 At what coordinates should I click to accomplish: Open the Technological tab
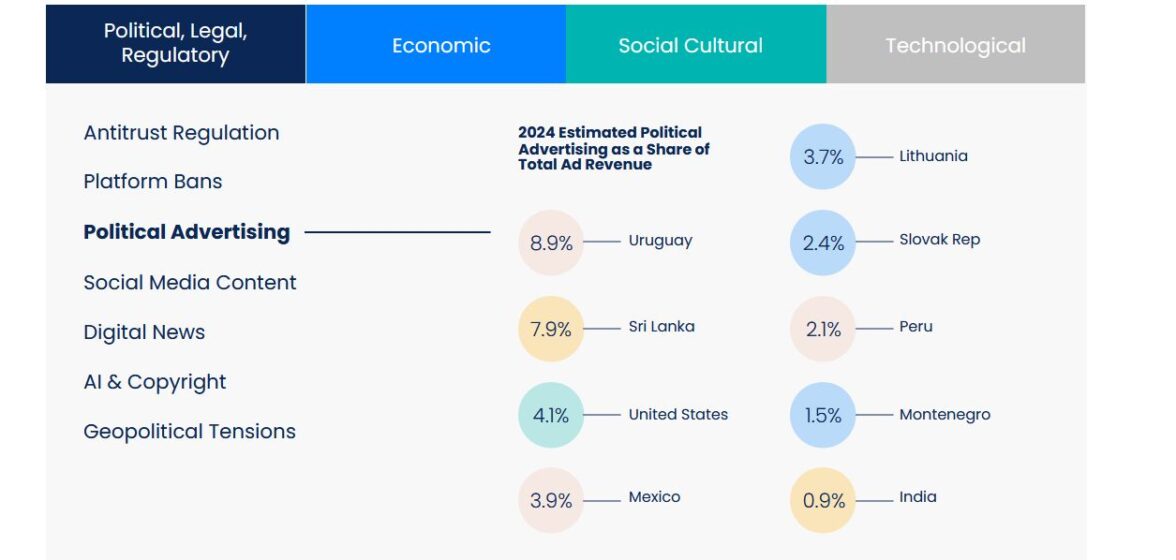[955, 45]
